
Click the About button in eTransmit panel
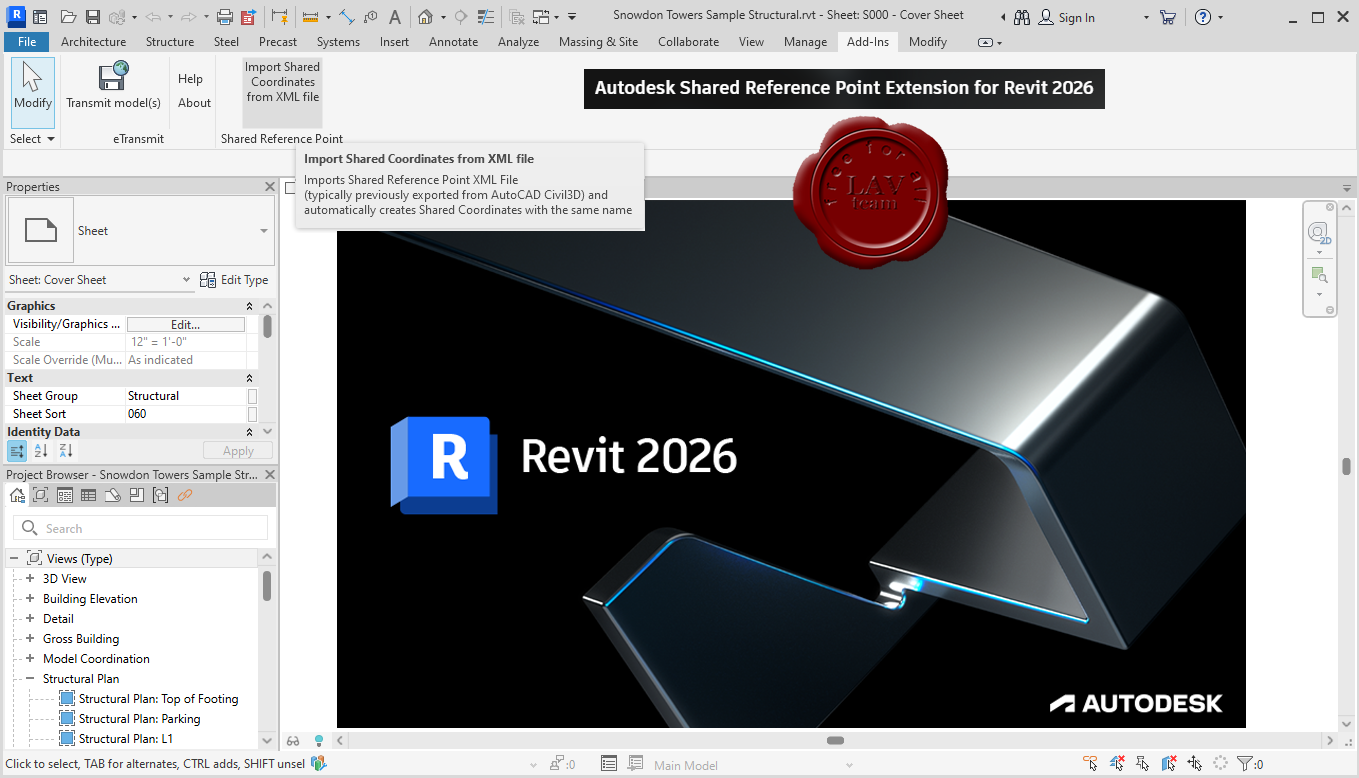194,103
